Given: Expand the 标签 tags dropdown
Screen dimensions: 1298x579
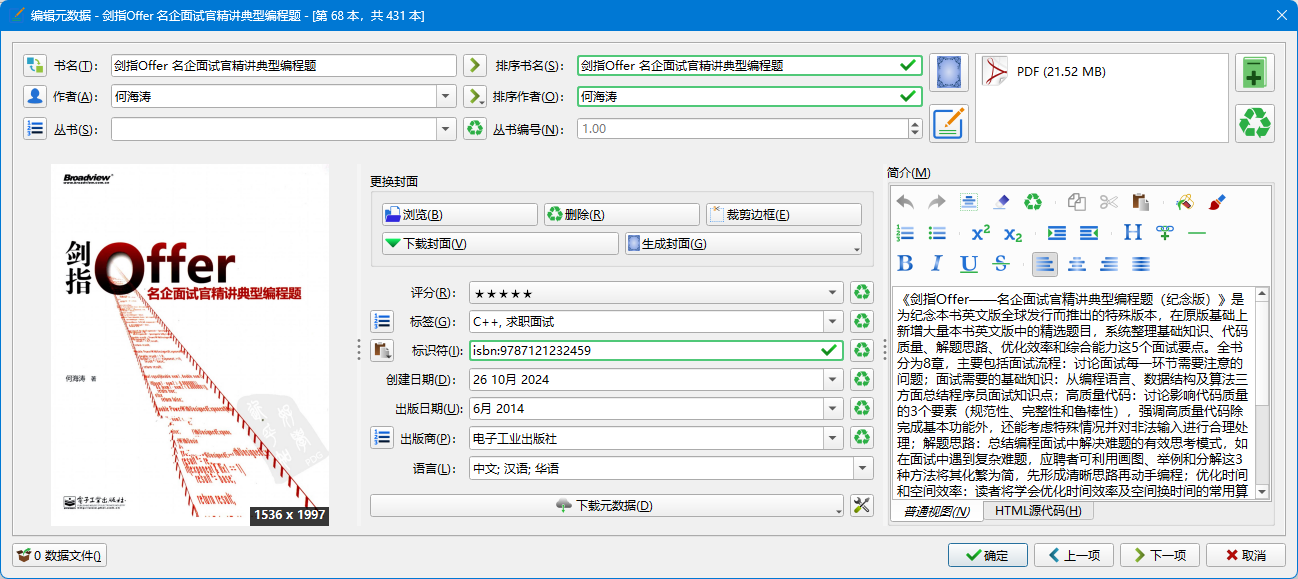Looking at the screenshot, I should coord(833,322).
